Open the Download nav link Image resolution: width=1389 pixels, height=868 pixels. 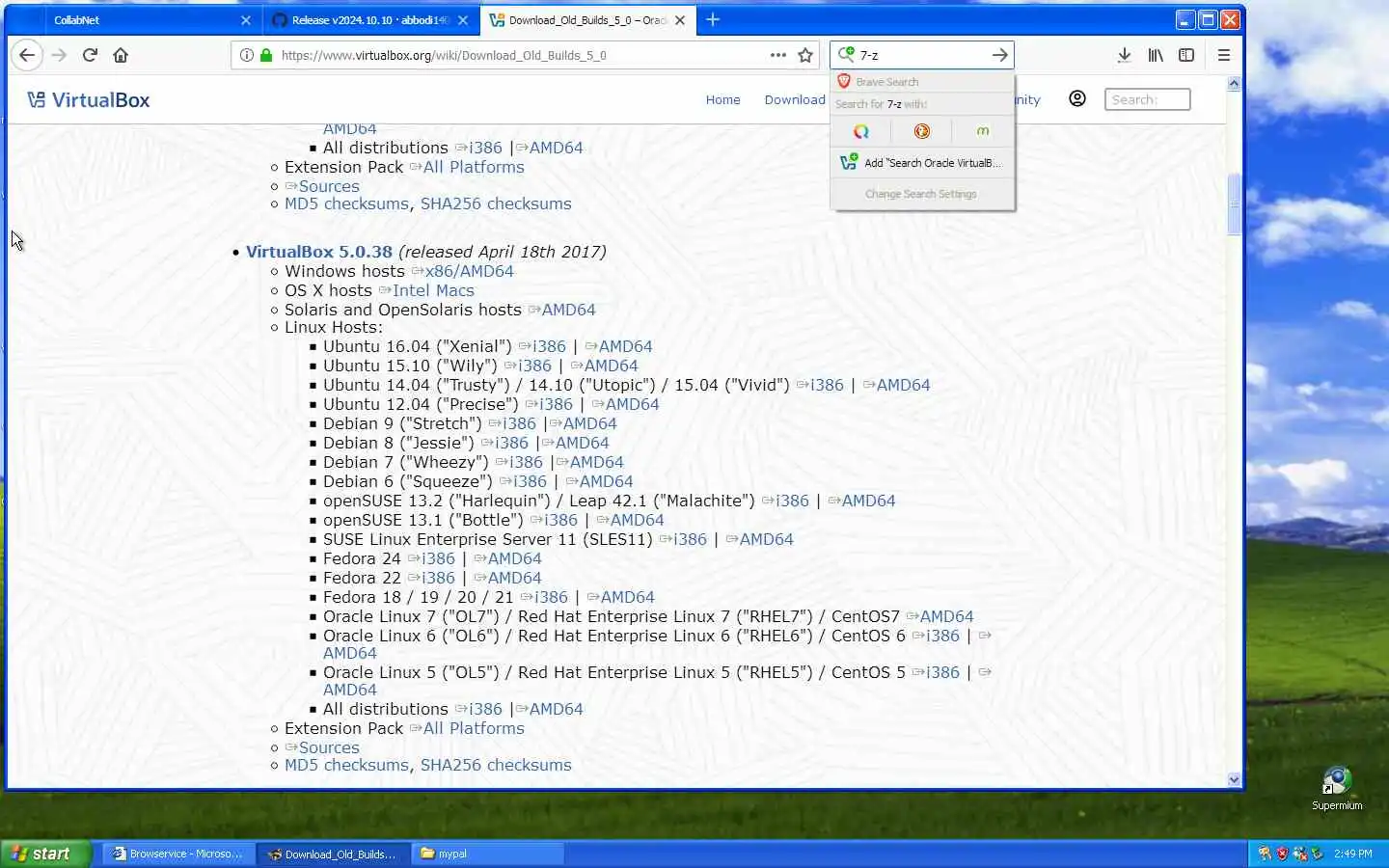pos(795,99)
